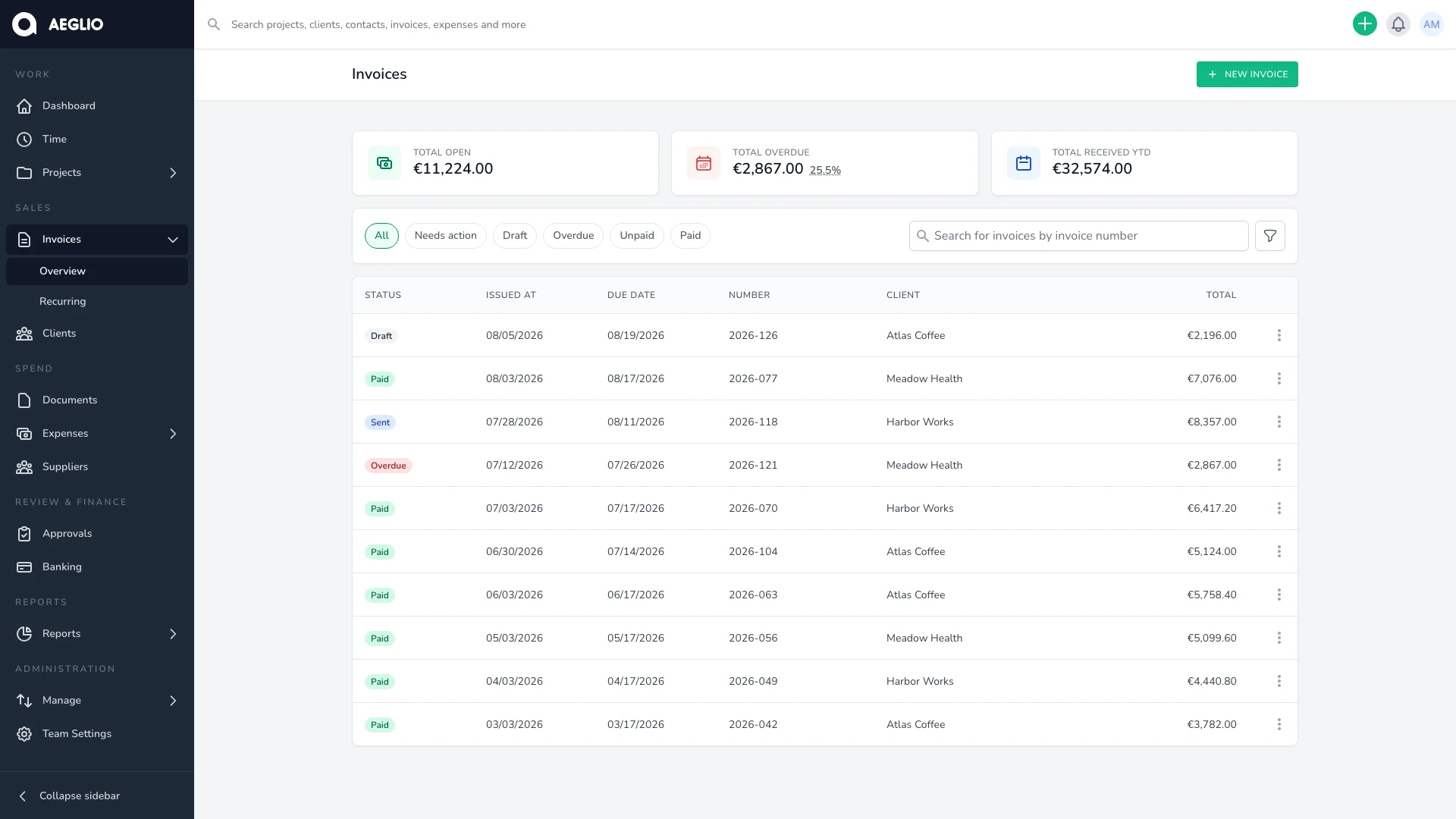Image resolution: width=1456 pixels, height=819 pixels.
Task: Select the Draft filter tab
Action: click(515, 236)
